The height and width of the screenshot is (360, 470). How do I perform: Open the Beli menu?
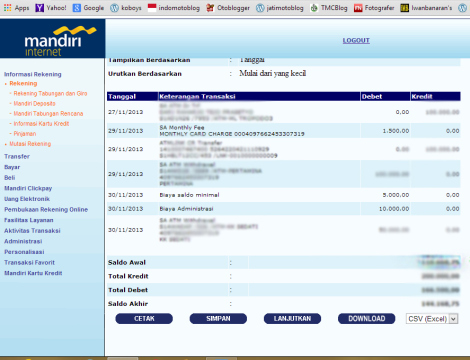pos(10,178)
